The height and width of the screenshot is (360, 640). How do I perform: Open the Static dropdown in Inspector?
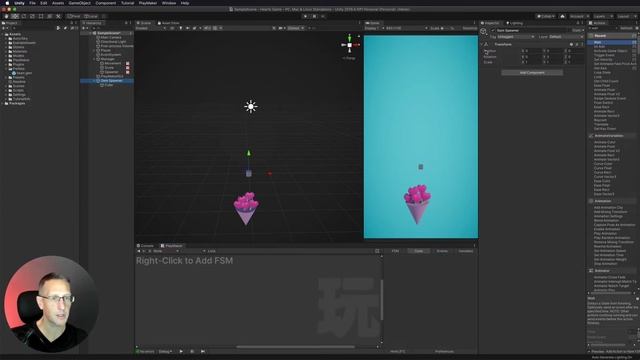pyautogui.click(x=578, y=31)
